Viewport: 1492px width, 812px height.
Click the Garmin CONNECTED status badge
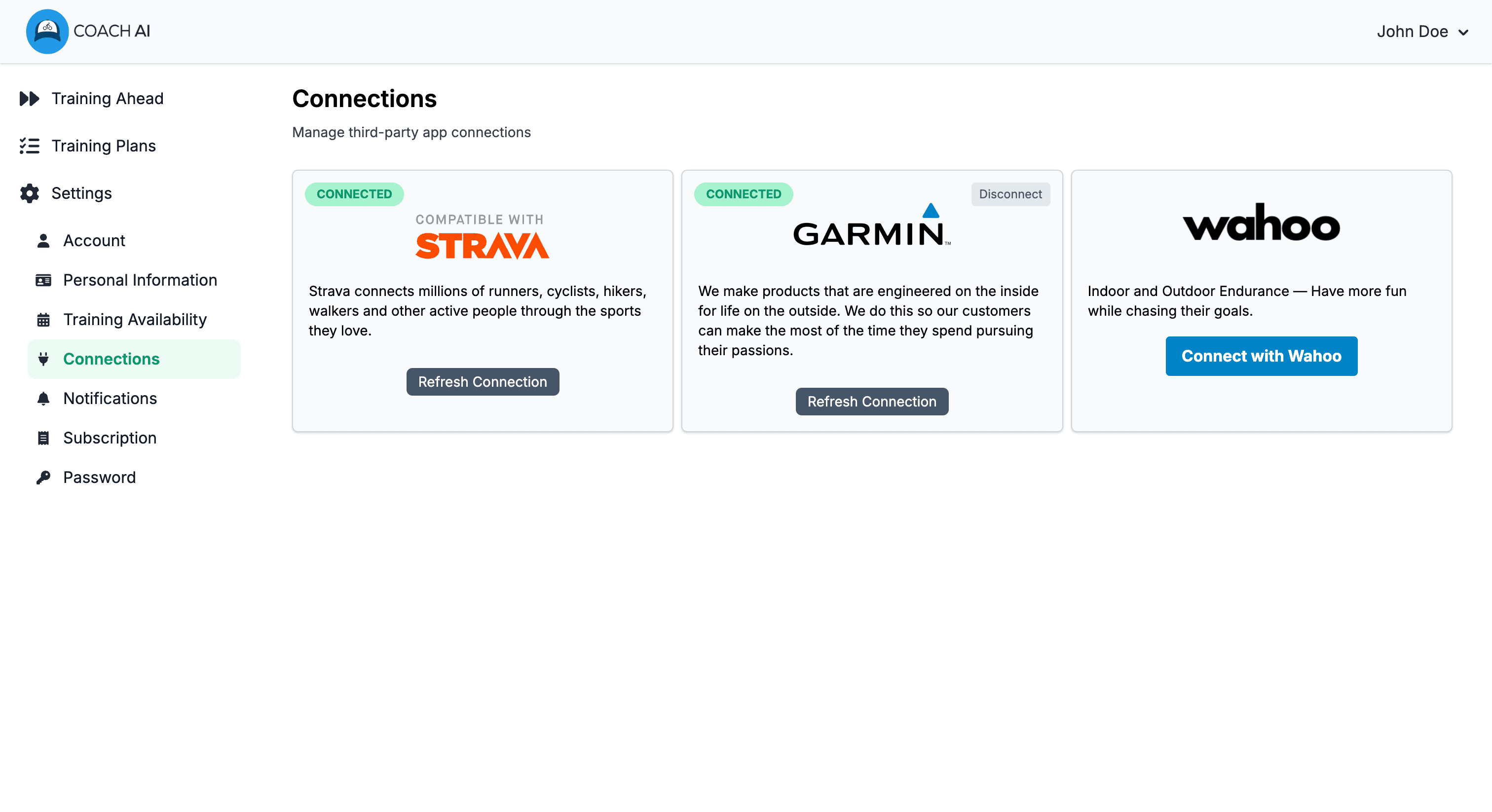tap(743, 194)
